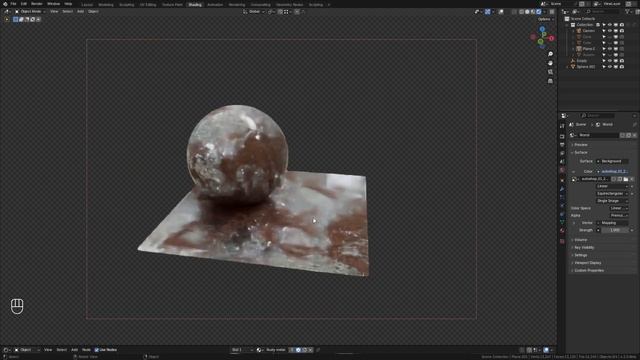The image size is (640, 360).
Task: Open the File menu
Action: pos(13,4)
